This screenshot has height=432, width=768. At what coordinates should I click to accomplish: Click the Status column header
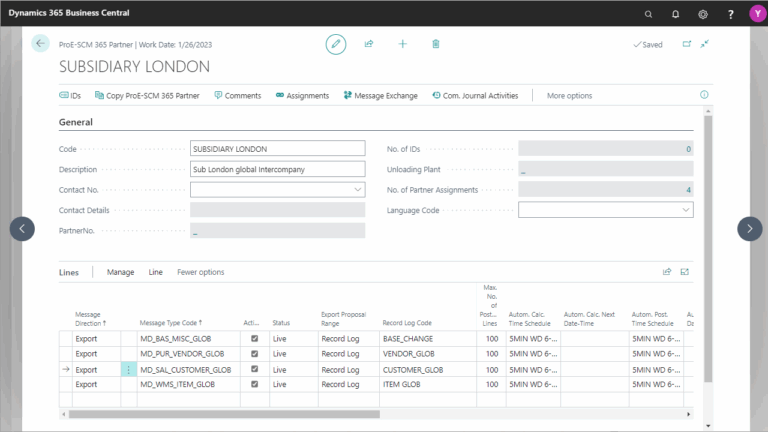click(x=281, y=323)
